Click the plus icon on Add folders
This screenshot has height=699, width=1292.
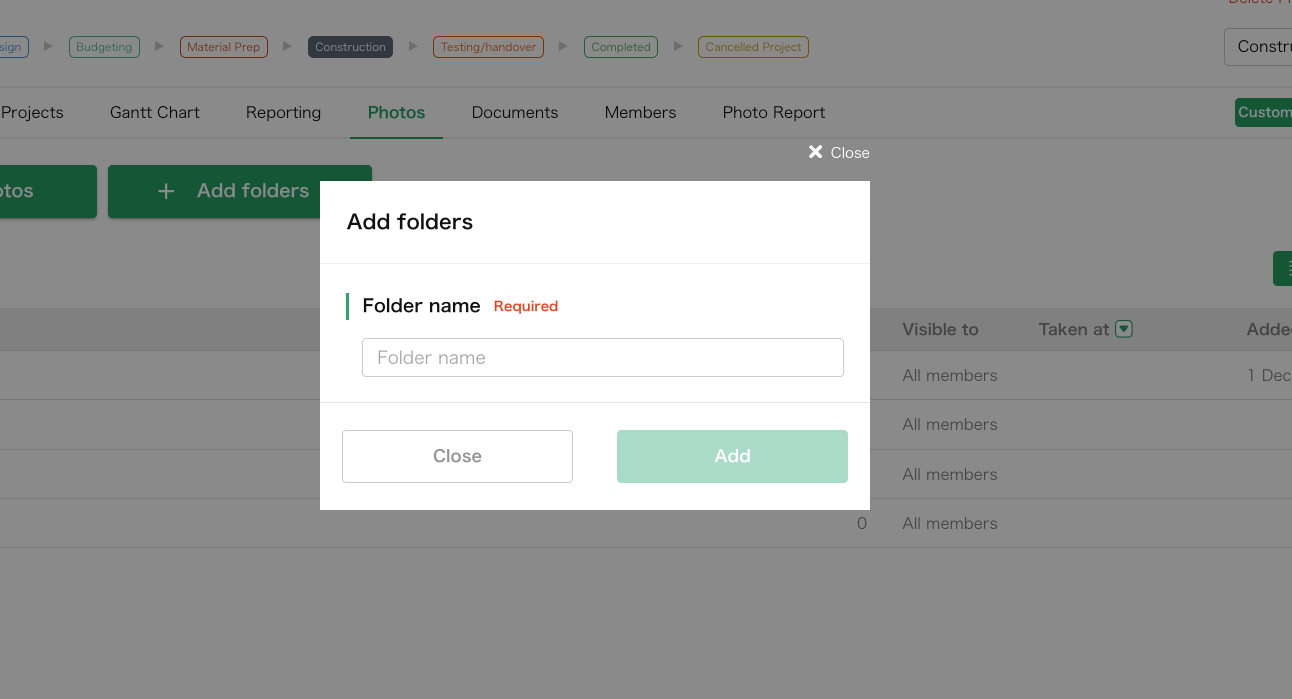click(167, 191)
